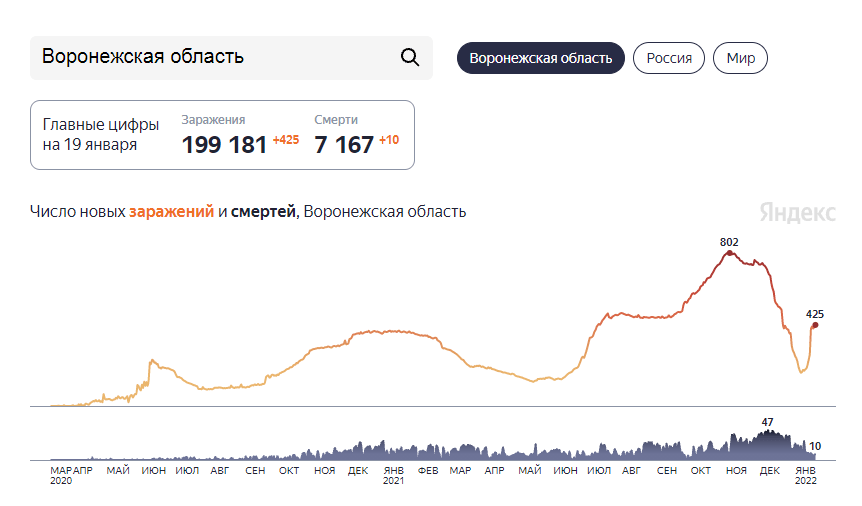Click the +425 new infections badge

pyautogui.click(x=286, y=140)
